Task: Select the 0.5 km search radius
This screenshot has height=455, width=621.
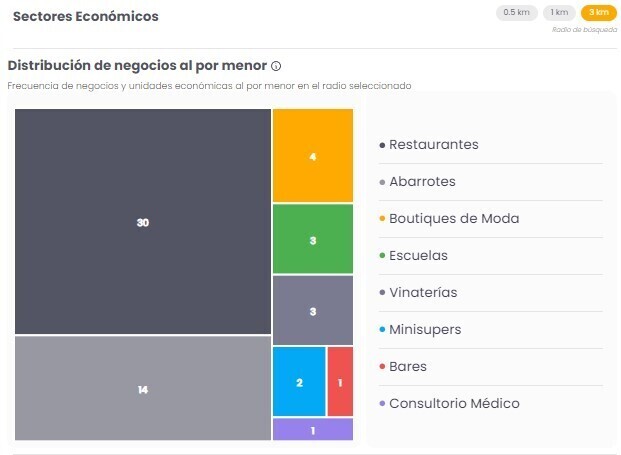Action: (x=516, y=13)
